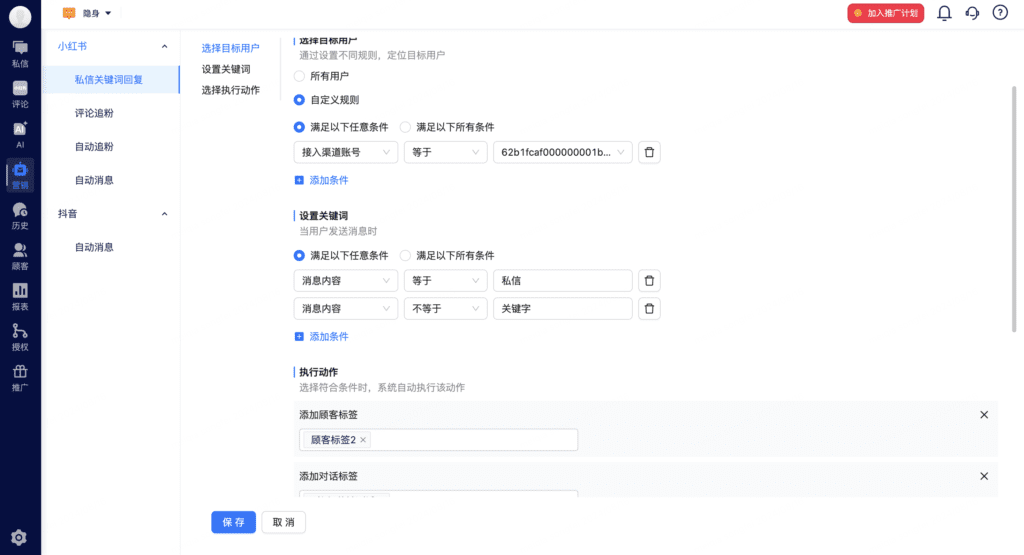Open the customer service headset icon
The image size is (1024, 555).
click(x=972, y=13)
